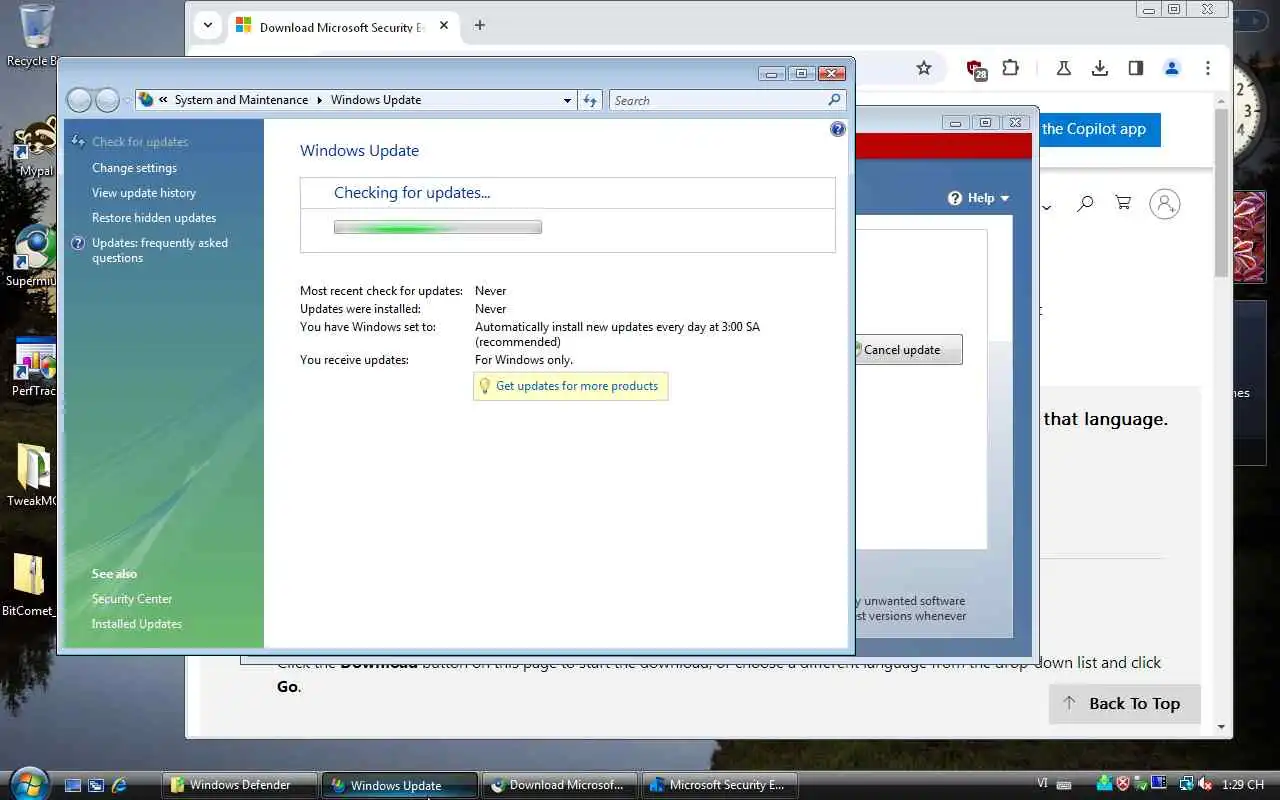This screenshot has height=800, width=1280.
Task: Switch to the Download Microsof... taskbar button
Action: [559, 785]
